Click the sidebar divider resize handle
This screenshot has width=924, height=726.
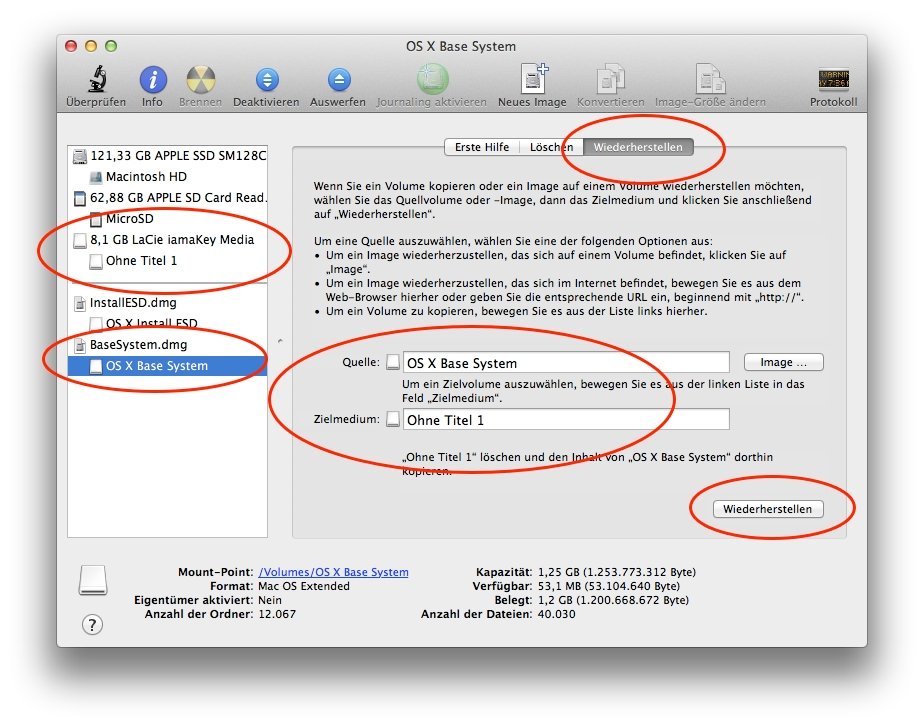(x=280, y=341)
